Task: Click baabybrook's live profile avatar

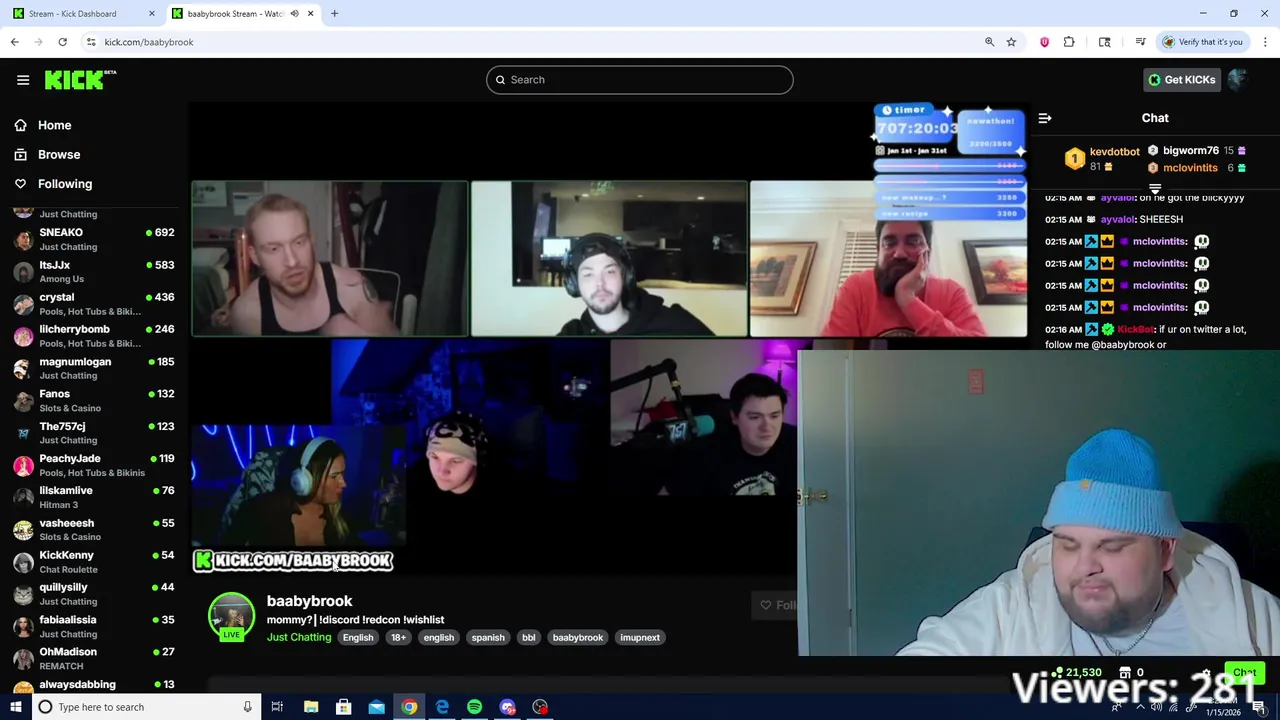Action: (x=231, y=616)
